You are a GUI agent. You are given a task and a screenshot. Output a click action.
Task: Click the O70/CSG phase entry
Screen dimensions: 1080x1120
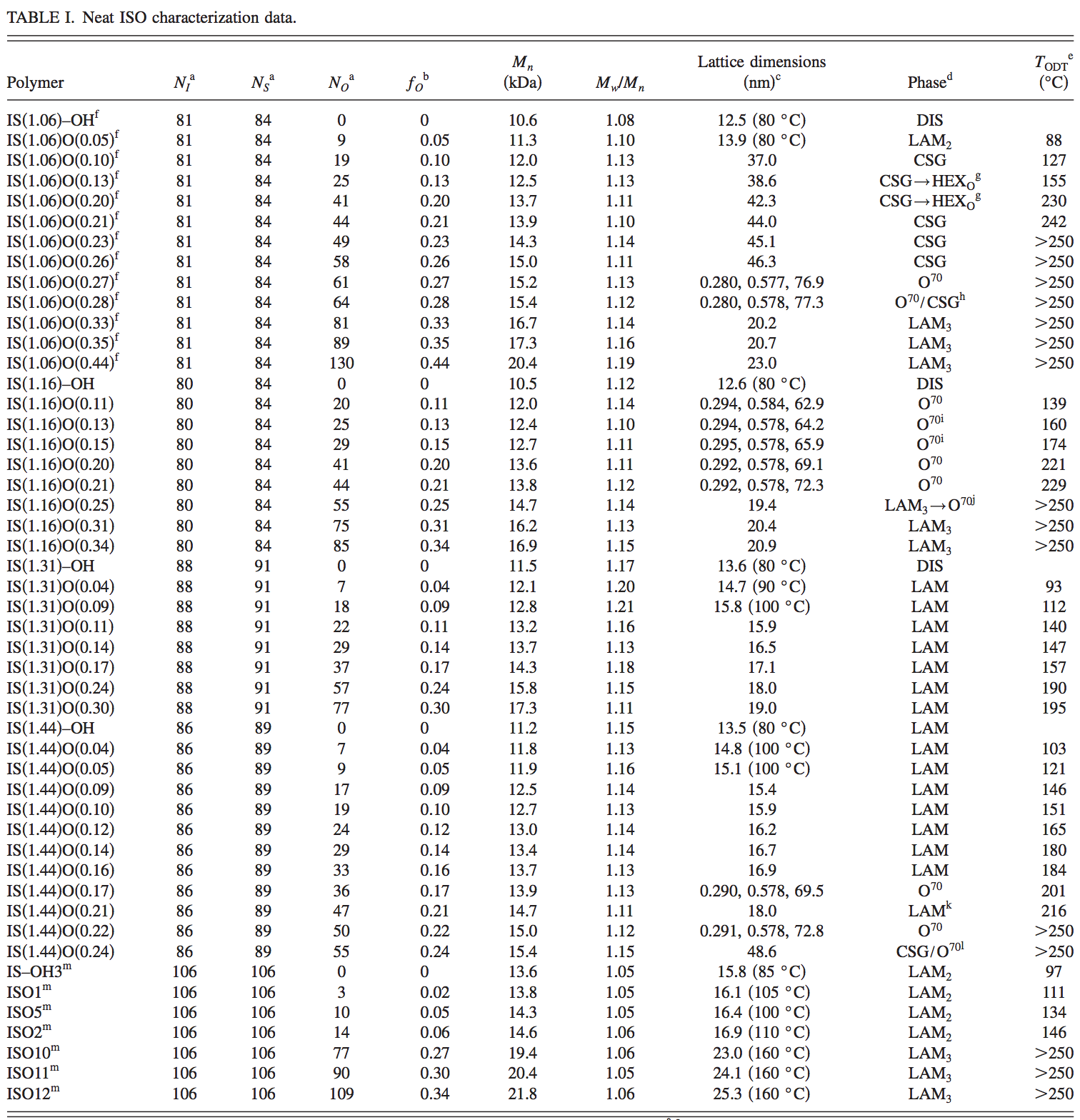point(929,302)
